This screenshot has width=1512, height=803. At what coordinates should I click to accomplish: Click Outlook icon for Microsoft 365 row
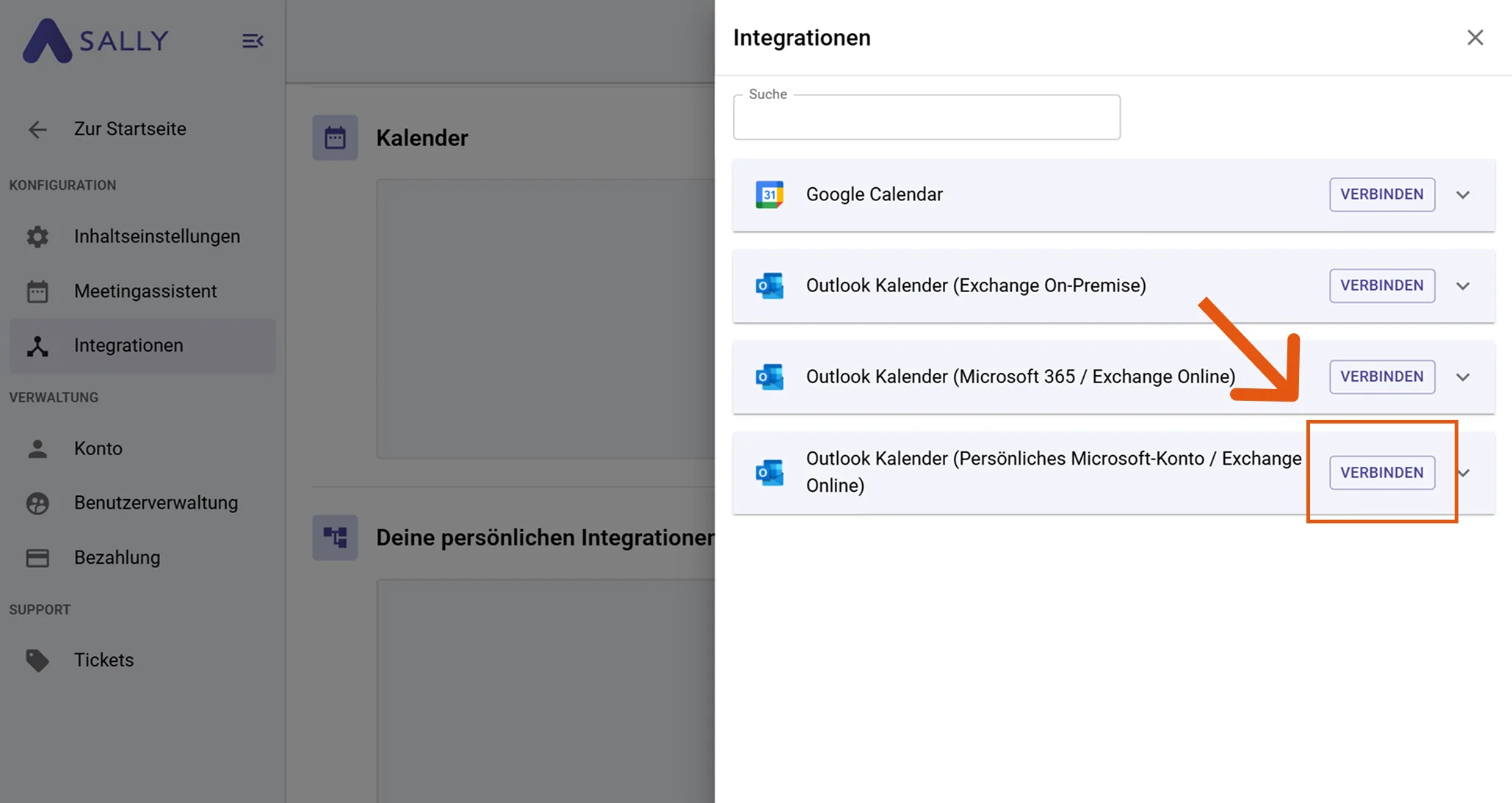coord(770,377)
